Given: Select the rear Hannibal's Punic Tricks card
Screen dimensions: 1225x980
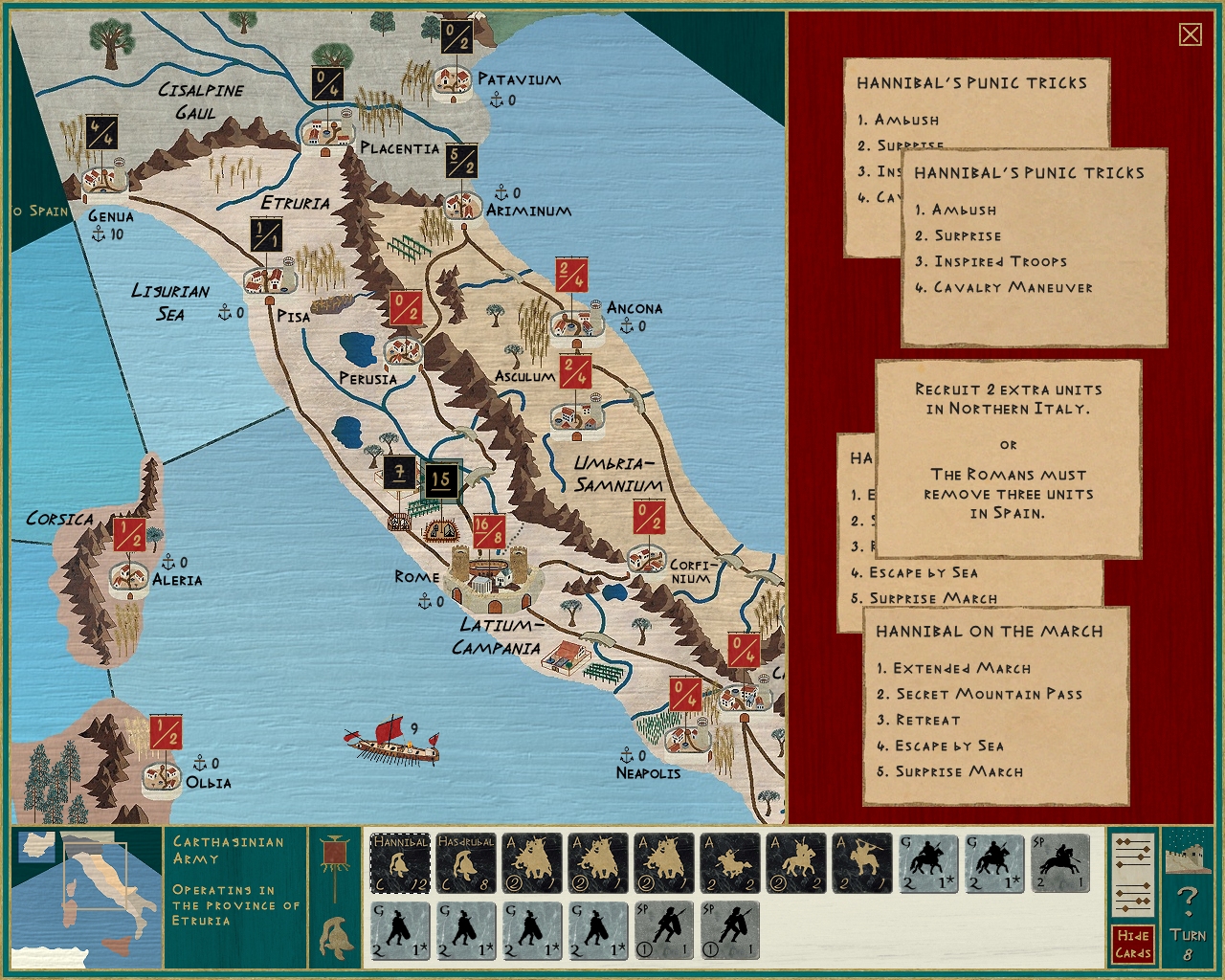Looking at the screenshot, I should click(976, 103).
